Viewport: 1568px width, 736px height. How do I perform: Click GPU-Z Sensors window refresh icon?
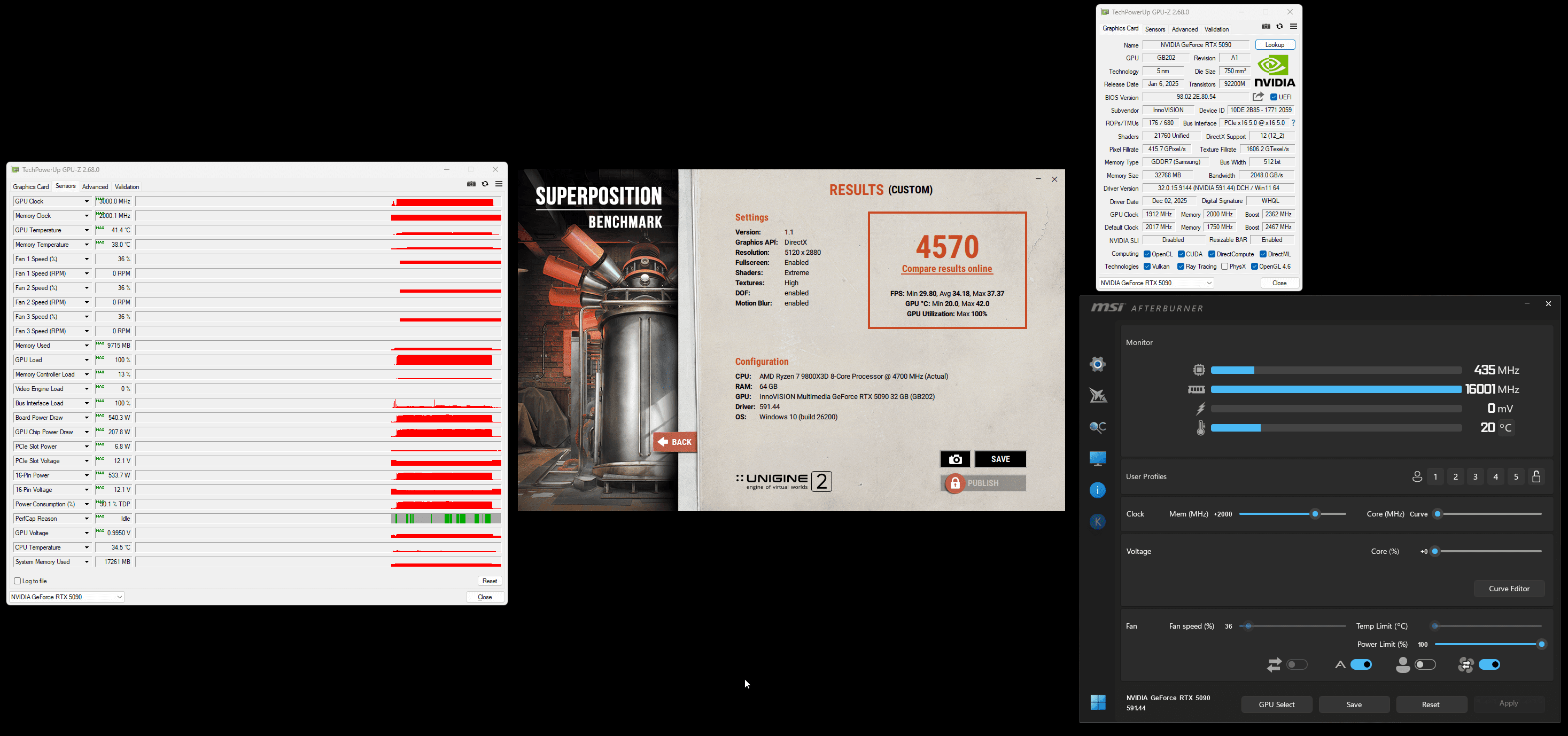coord(485,184)
